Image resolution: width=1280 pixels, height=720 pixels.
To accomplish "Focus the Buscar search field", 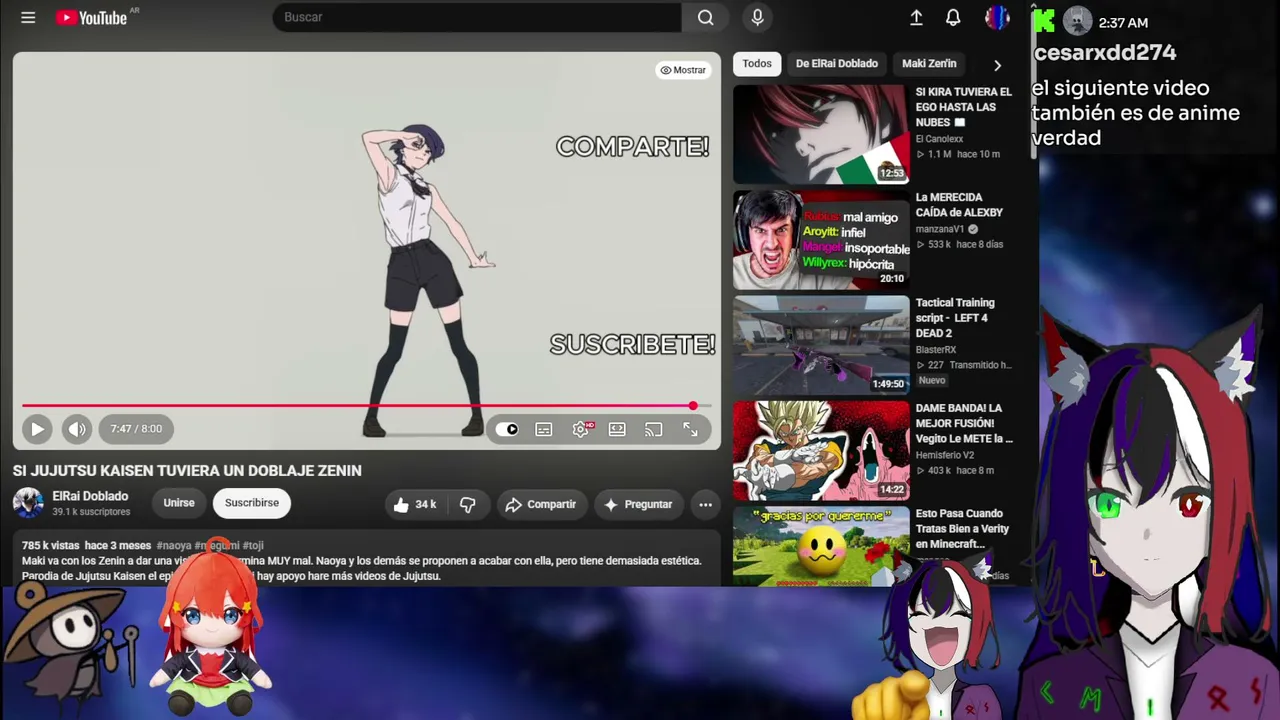I will [x=477, y=17].
